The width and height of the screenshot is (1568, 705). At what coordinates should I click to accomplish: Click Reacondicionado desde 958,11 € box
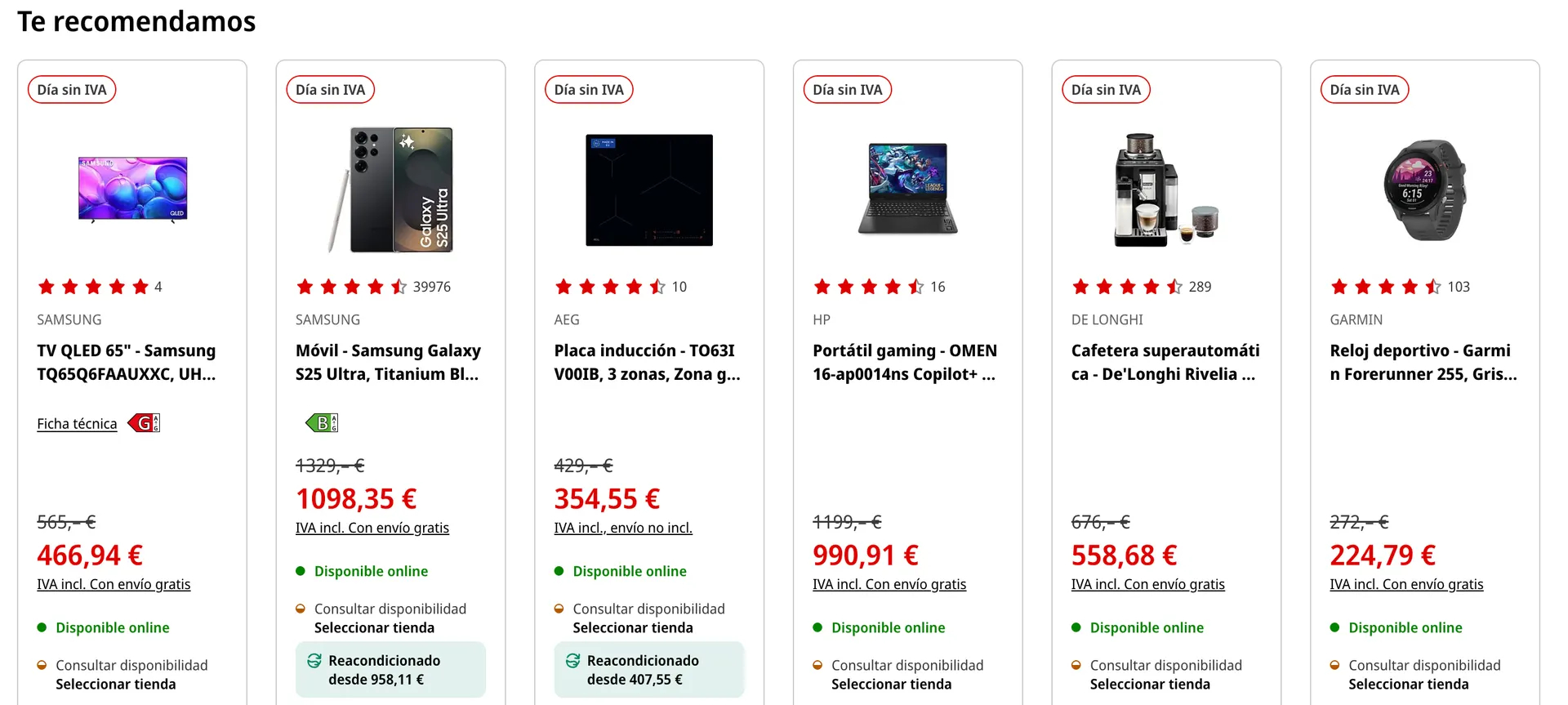click(x=390, y=670)
